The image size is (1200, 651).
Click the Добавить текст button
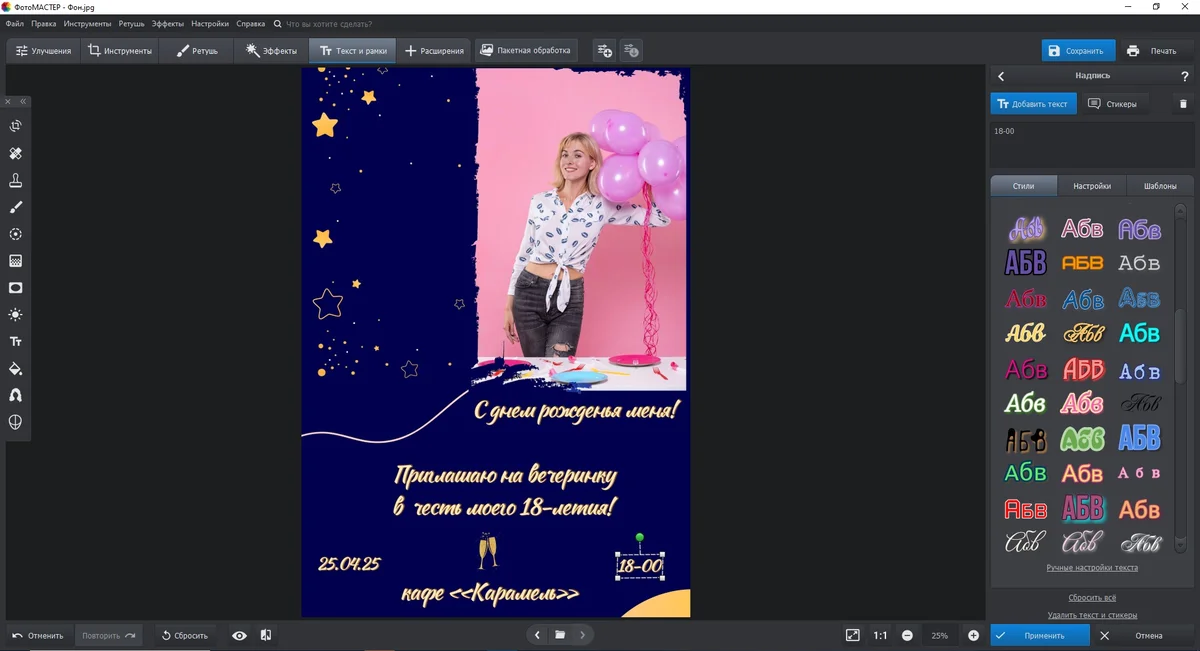(1033, 104)
